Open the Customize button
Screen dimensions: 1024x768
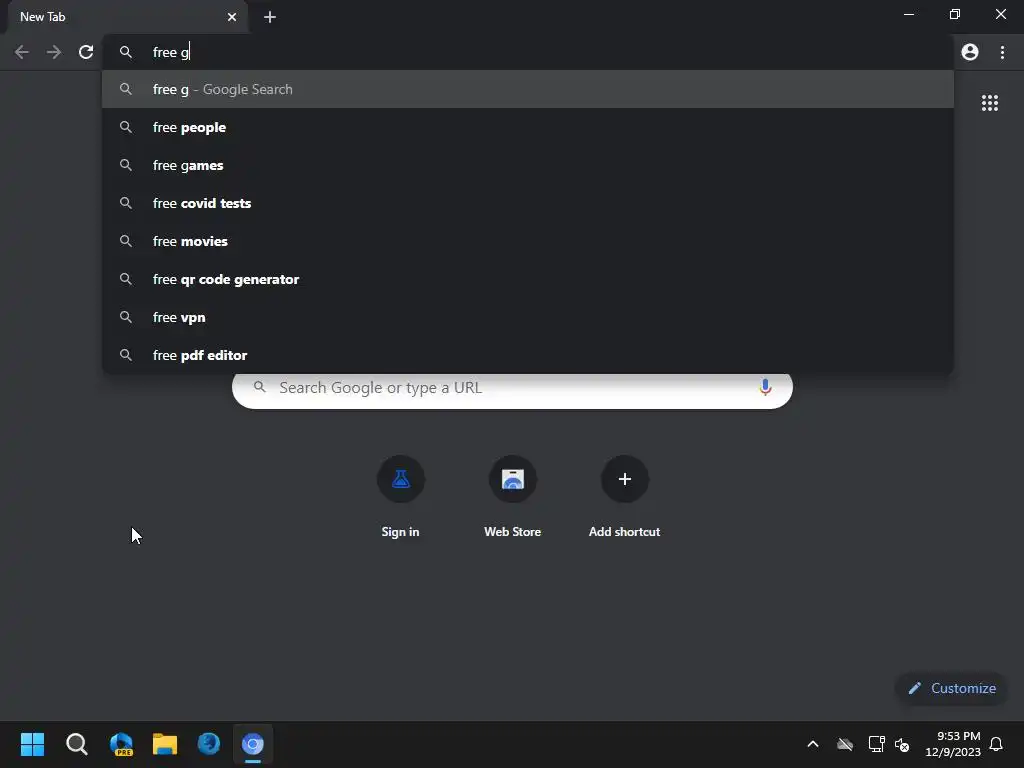952,688
